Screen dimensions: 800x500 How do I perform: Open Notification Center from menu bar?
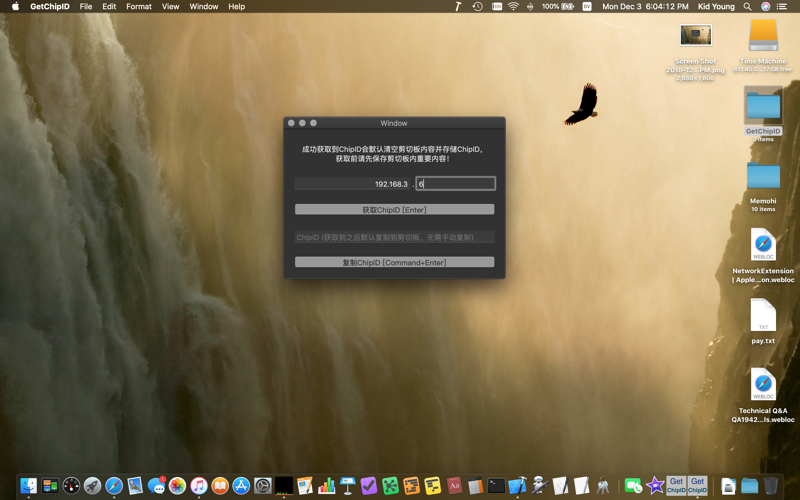[784, 6]
